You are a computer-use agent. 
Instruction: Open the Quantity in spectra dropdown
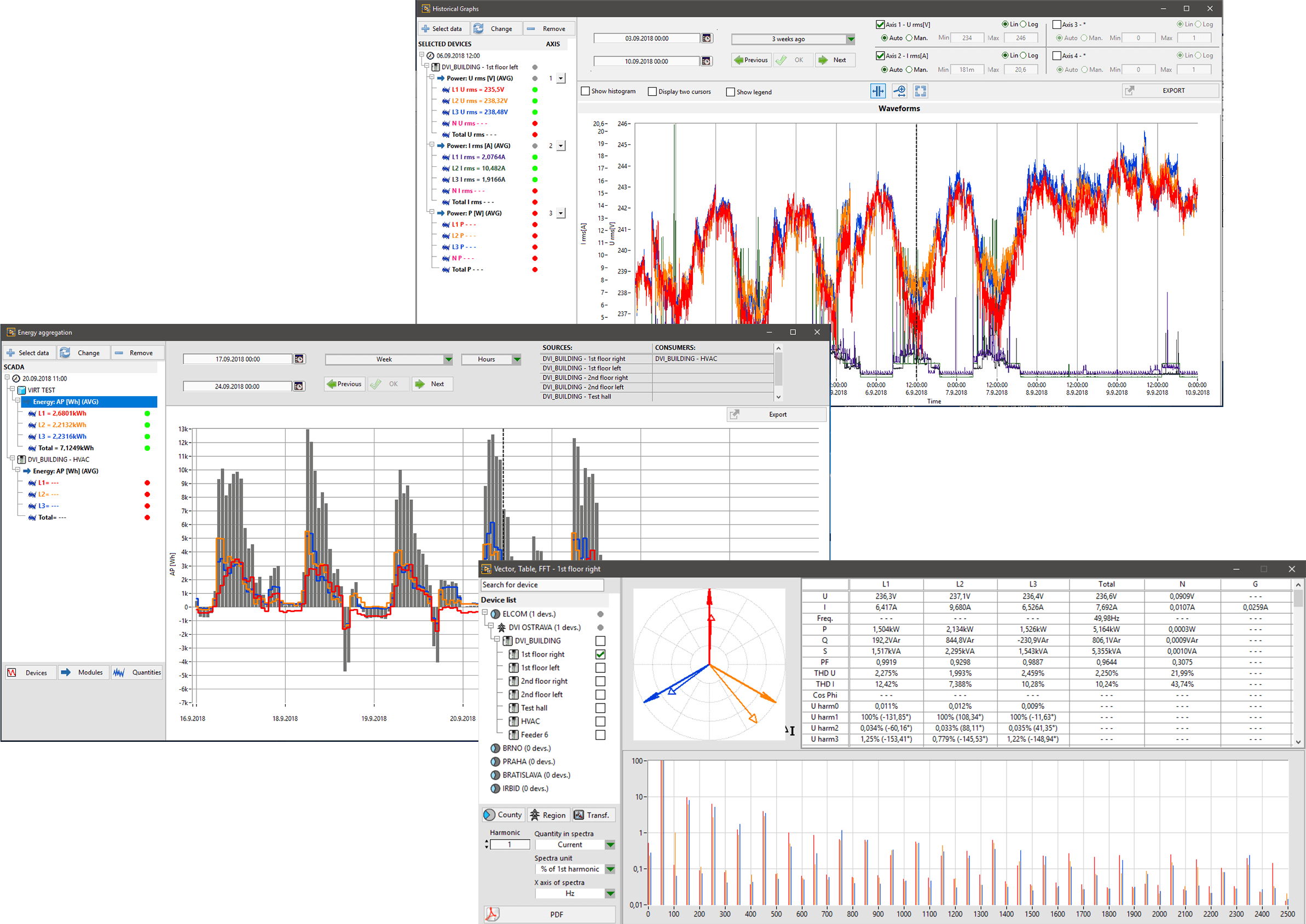[x=610, y=844]
